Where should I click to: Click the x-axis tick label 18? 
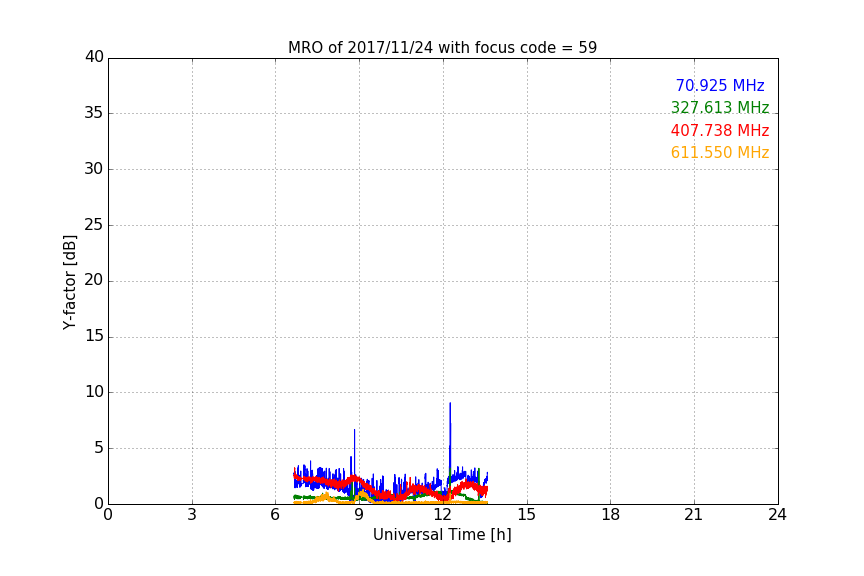tap(611, 515)
